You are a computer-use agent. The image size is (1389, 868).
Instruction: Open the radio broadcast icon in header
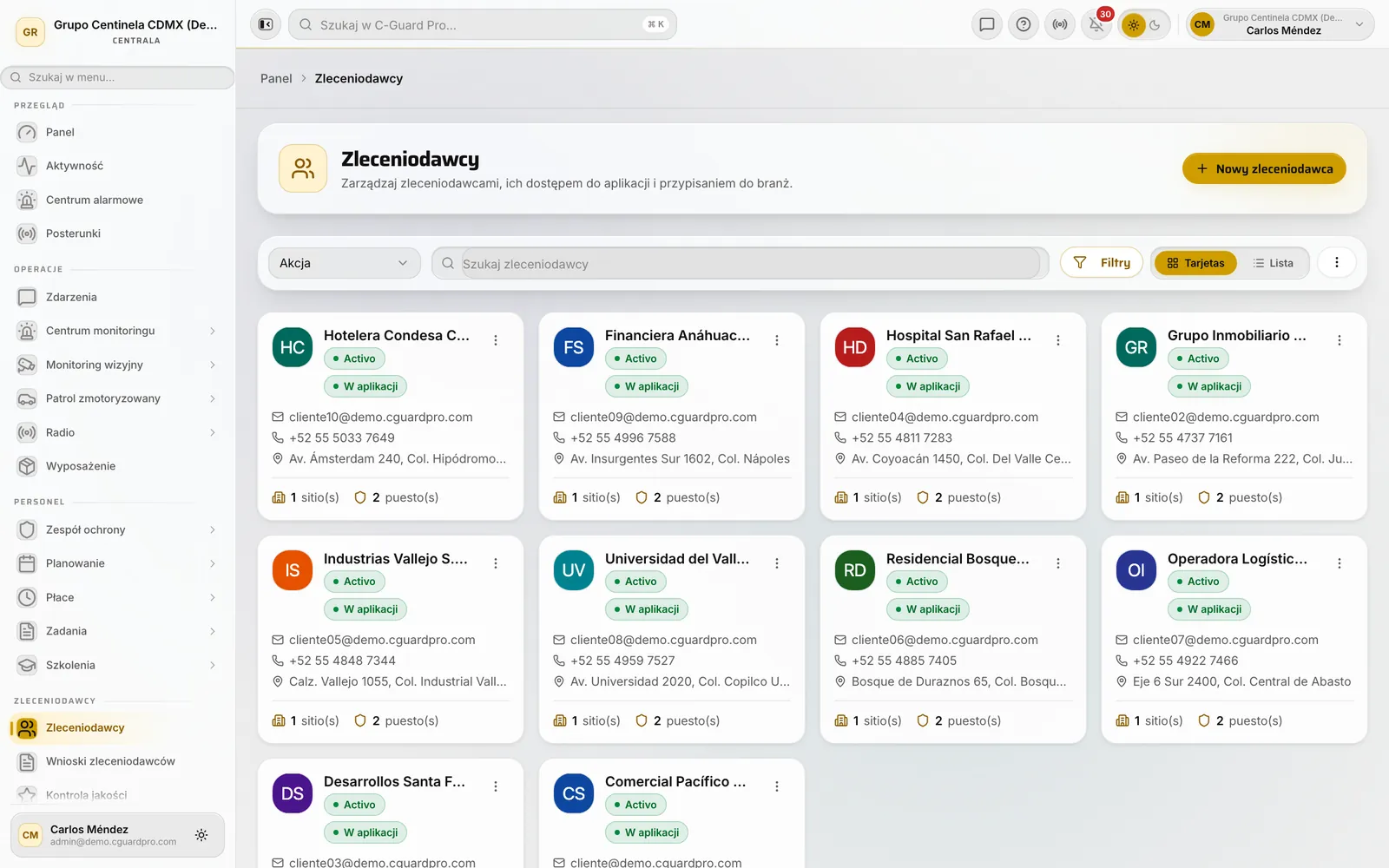tap(1060, 24)
